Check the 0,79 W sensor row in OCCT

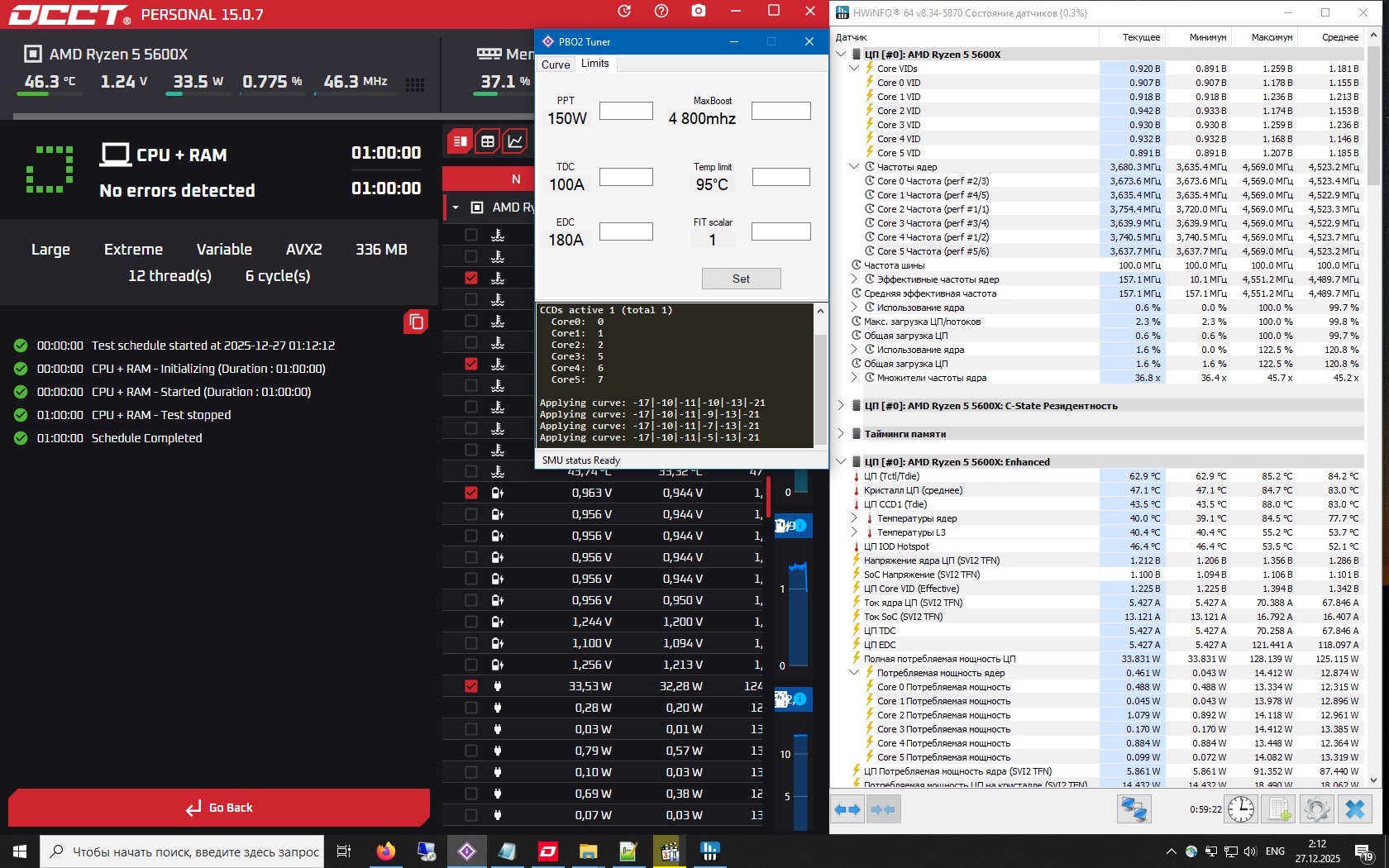coord(471,751)
